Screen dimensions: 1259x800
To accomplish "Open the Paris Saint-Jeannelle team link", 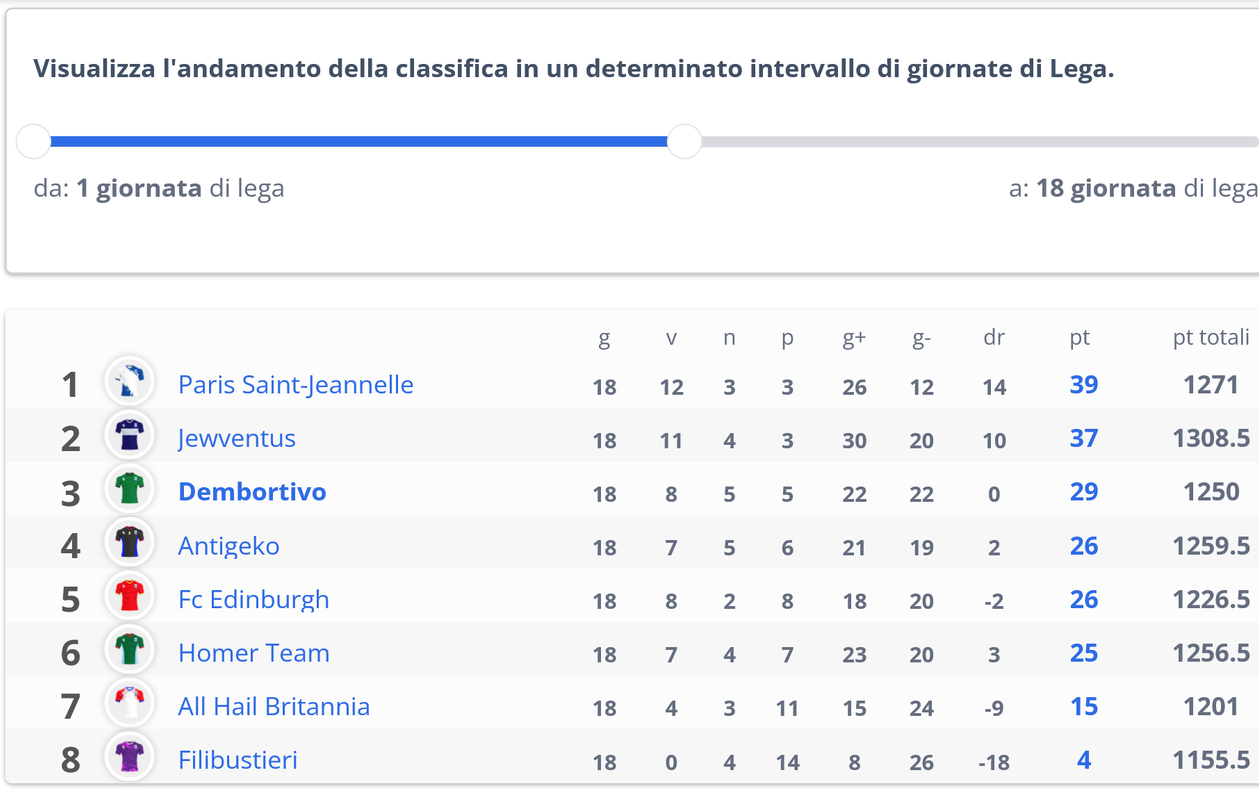I will [x=295, y=385].
